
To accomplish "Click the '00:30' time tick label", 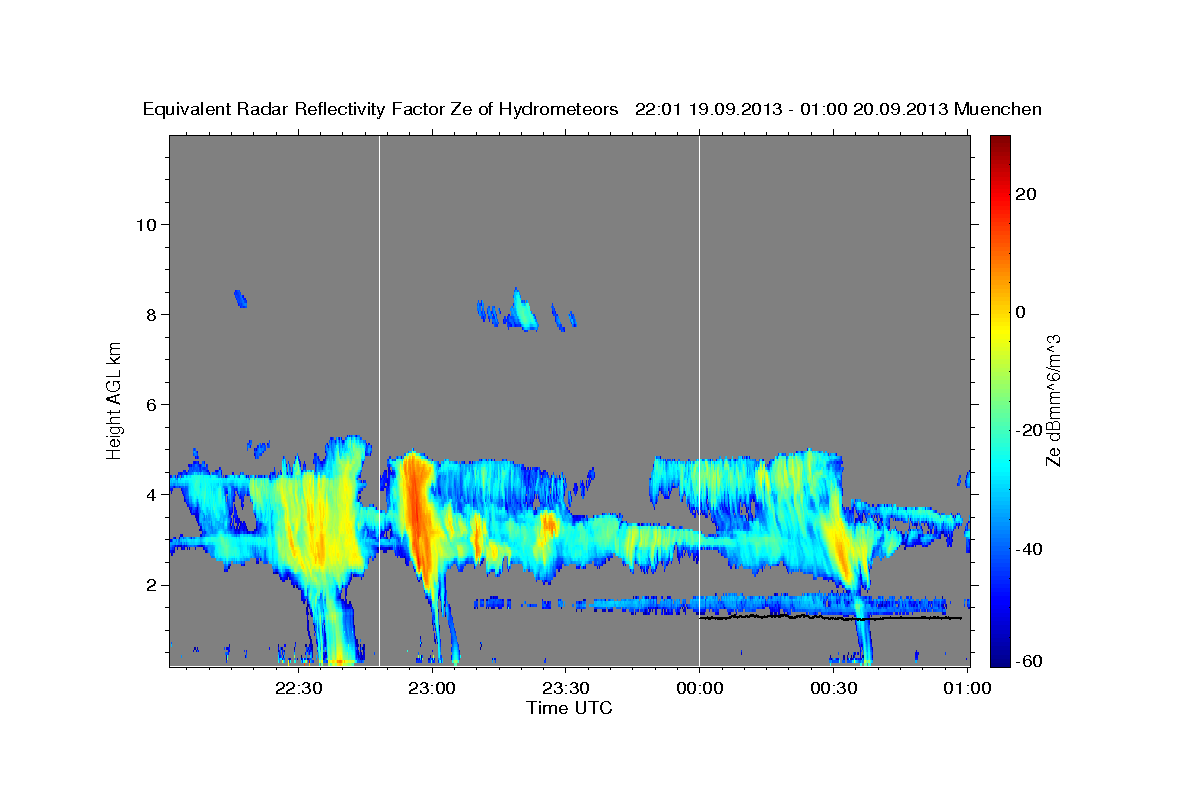I will tap(833, 688).
